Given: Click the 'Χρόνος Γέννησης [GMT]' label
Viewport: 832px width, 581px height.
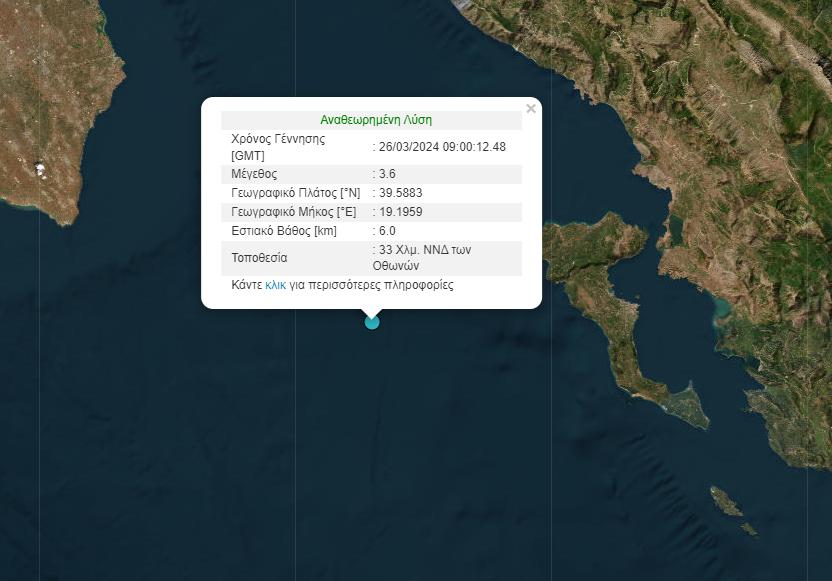Looking at the screenshot, I should (278, 146).
